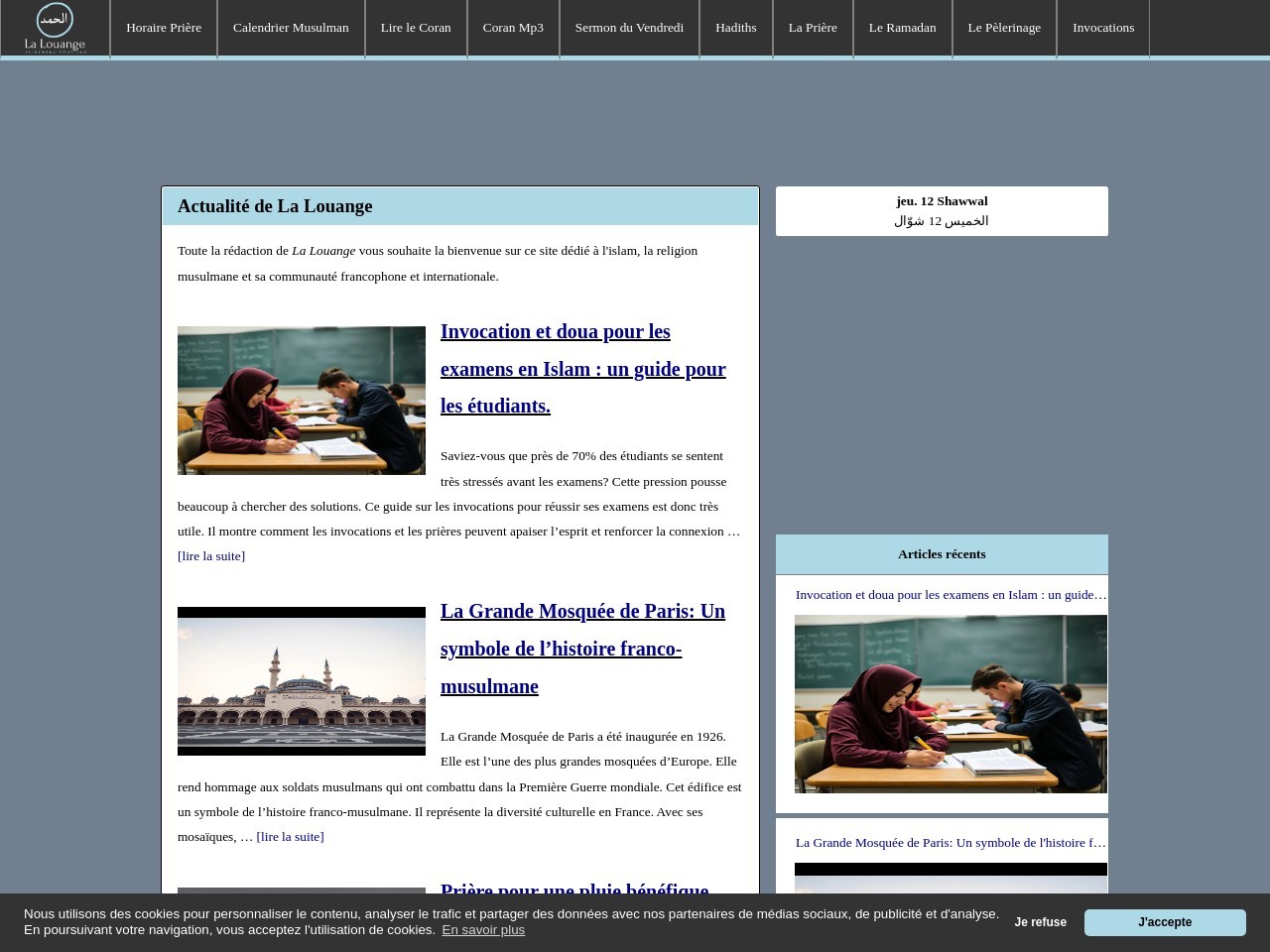This screenshot has width=1270, height=952.
Task: Open the Coran Mp3 menu item
Action: point(513,28)
